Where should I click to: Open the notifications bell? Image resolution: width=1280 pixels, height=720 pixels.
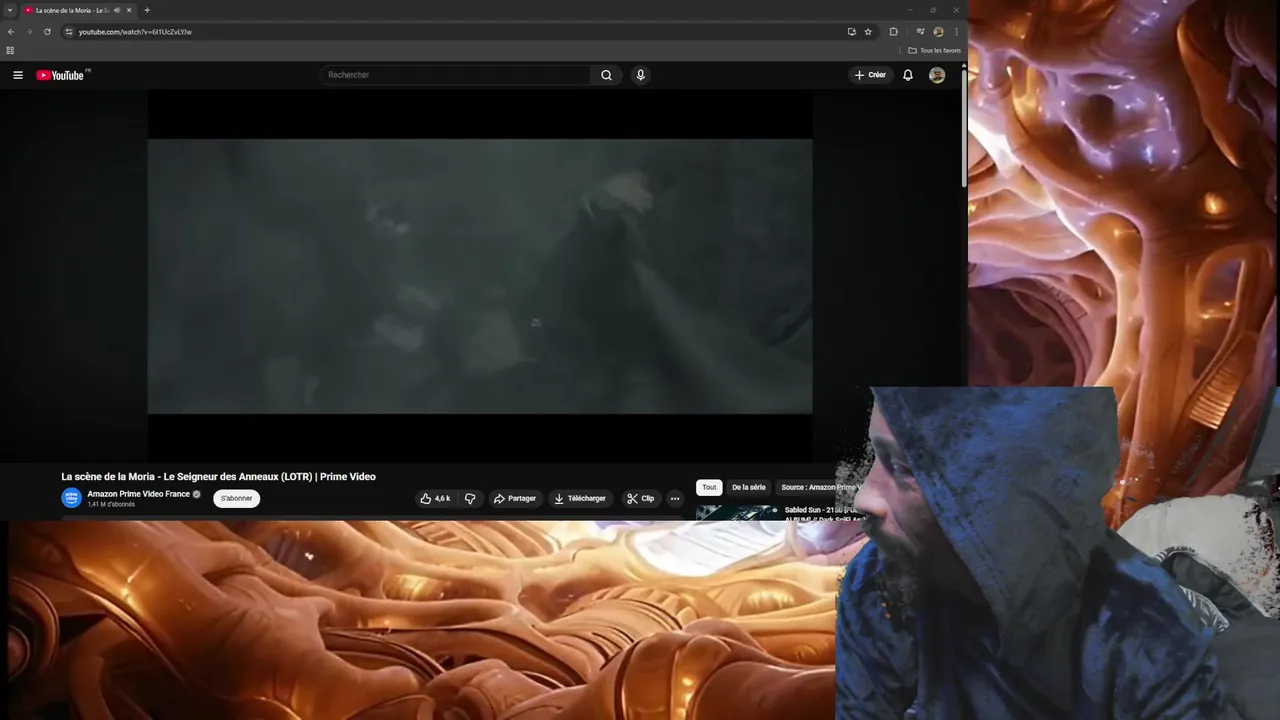pos(908,75)
